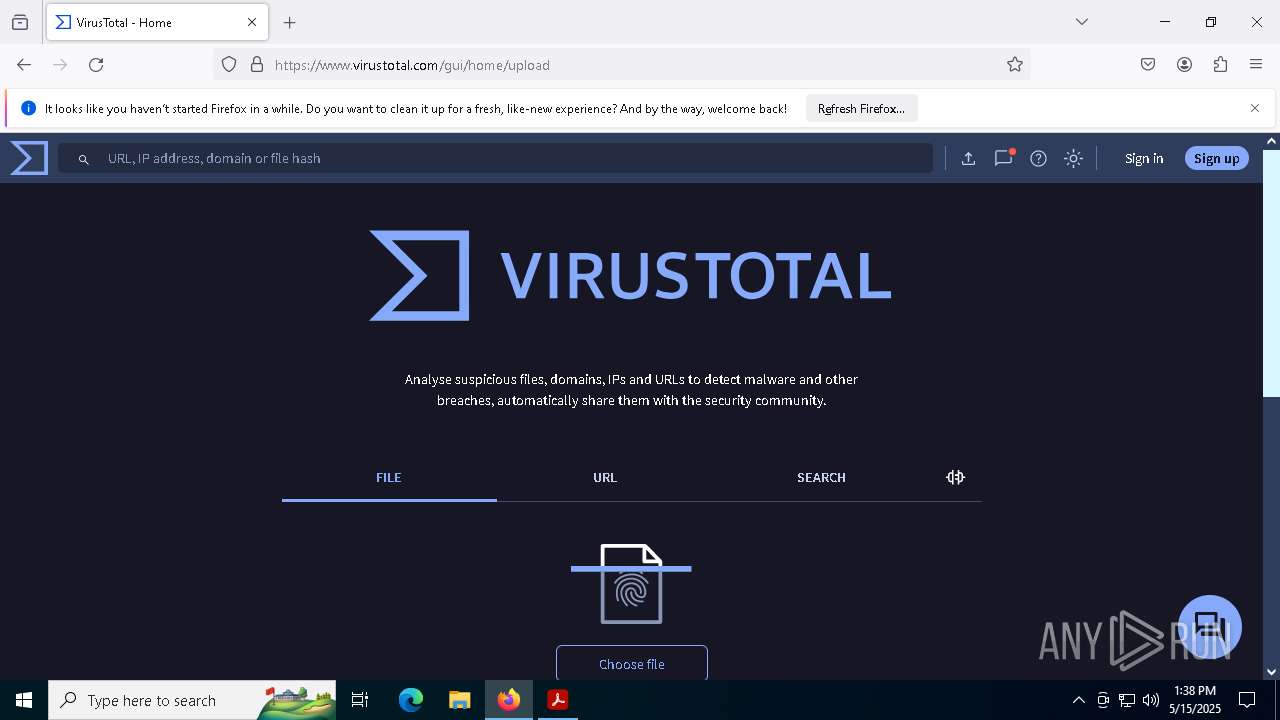
Task: Open Adobe Acrobat from the taskbar
Action: click(558, 700)
